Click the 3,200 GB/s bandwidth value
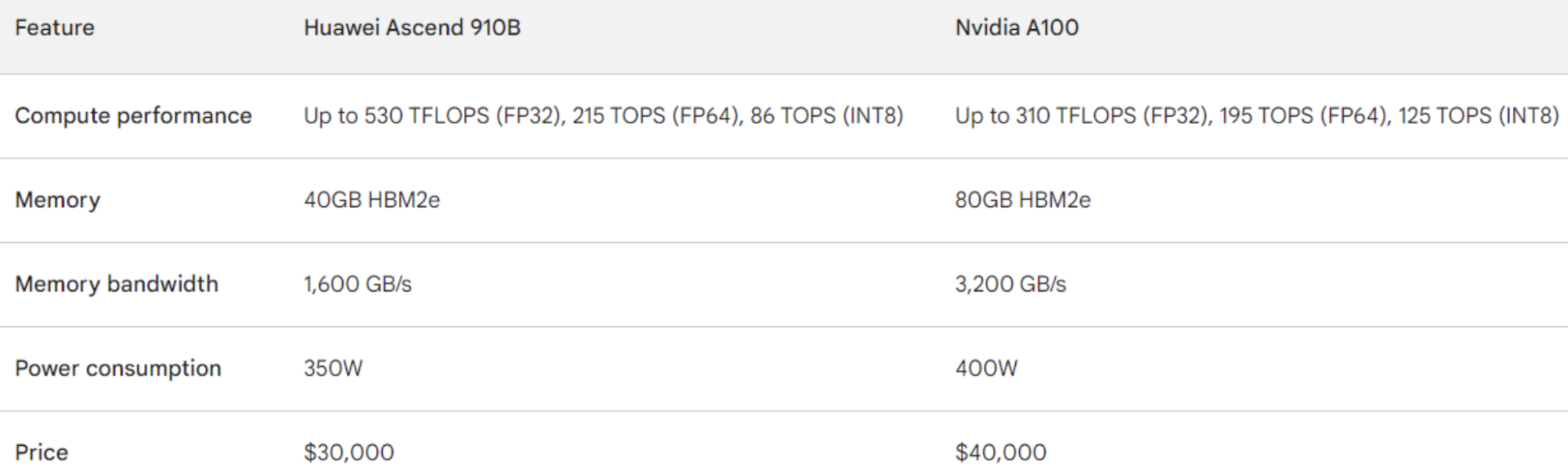This screenshot has height=475, width=1568. [1010, 284]
